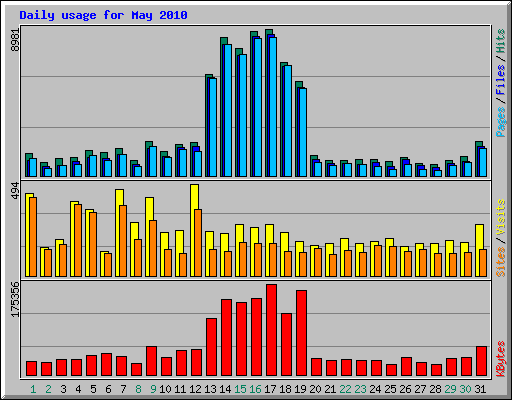Click day 26 on the x-axis
This screenshot has height=400, width=512.
(x=405, y=389)
